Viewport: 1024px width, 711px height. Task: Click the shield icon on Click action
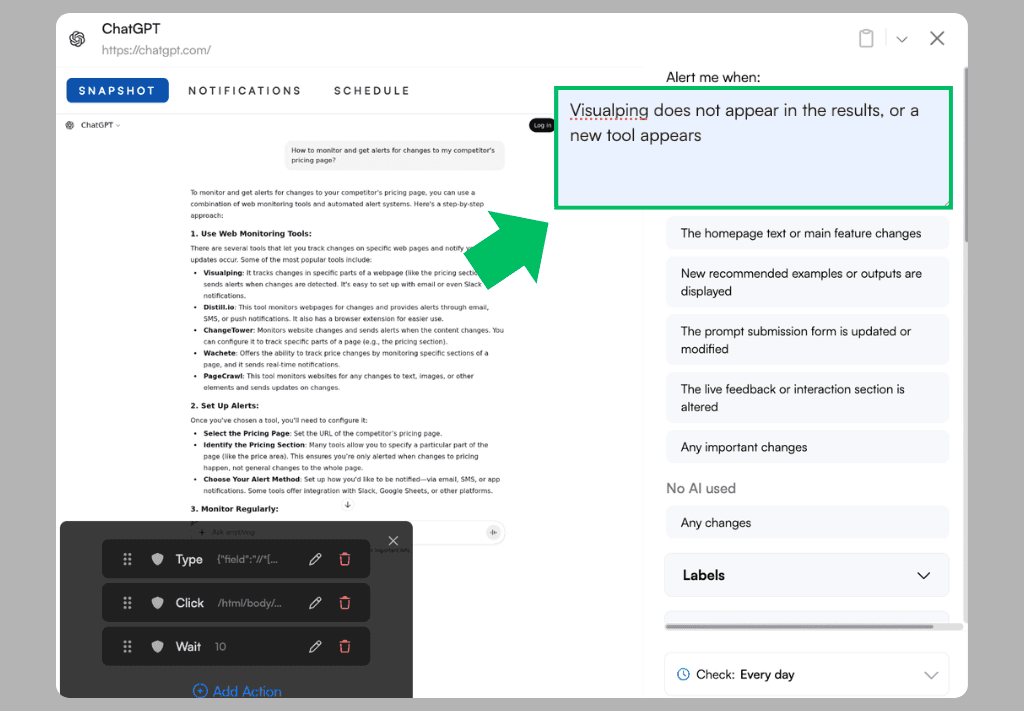pyautogui.click(x=157, y=603)
